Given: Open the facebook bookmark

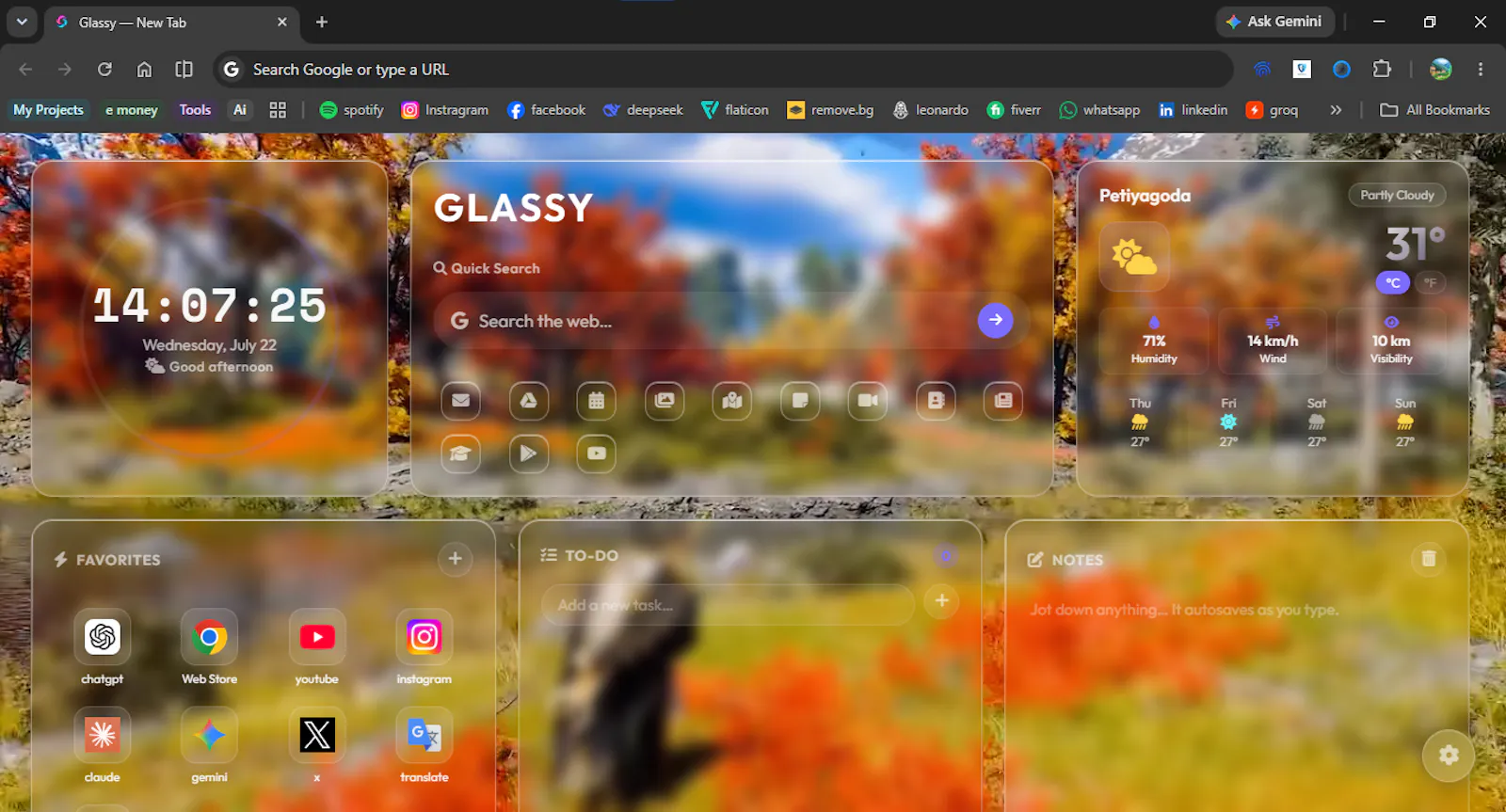Looking at the screenshot, I should [547, 110].
